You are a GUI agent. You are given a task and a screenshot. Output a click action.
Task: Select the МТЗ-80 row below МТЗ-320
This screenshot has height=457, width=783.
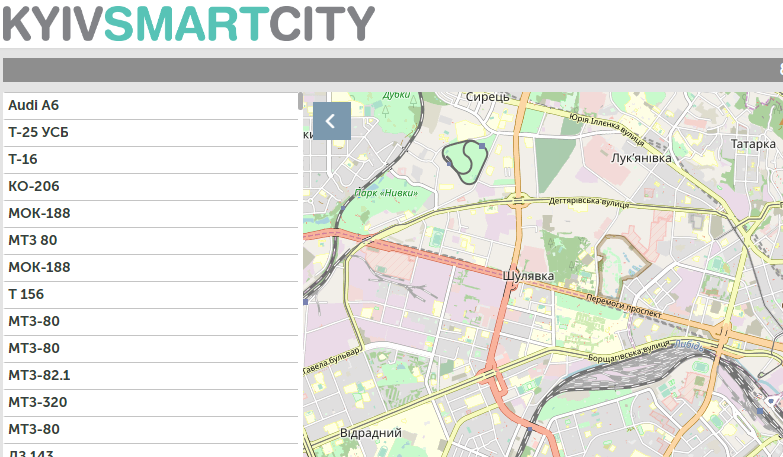[151, 430]
